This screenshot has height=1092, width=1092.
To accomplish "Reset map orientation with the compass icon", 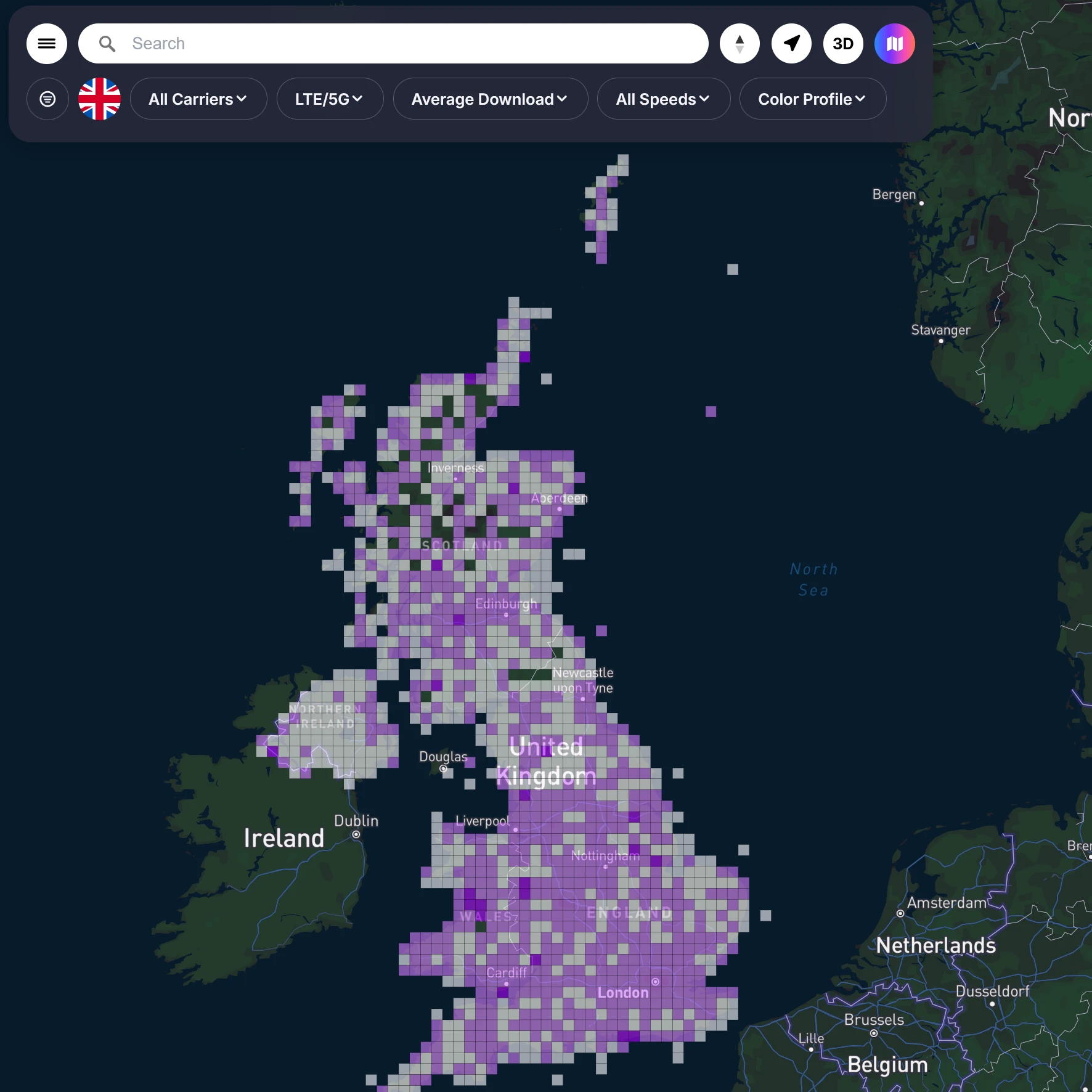I will pyautogui.click(x=740, y=44).
